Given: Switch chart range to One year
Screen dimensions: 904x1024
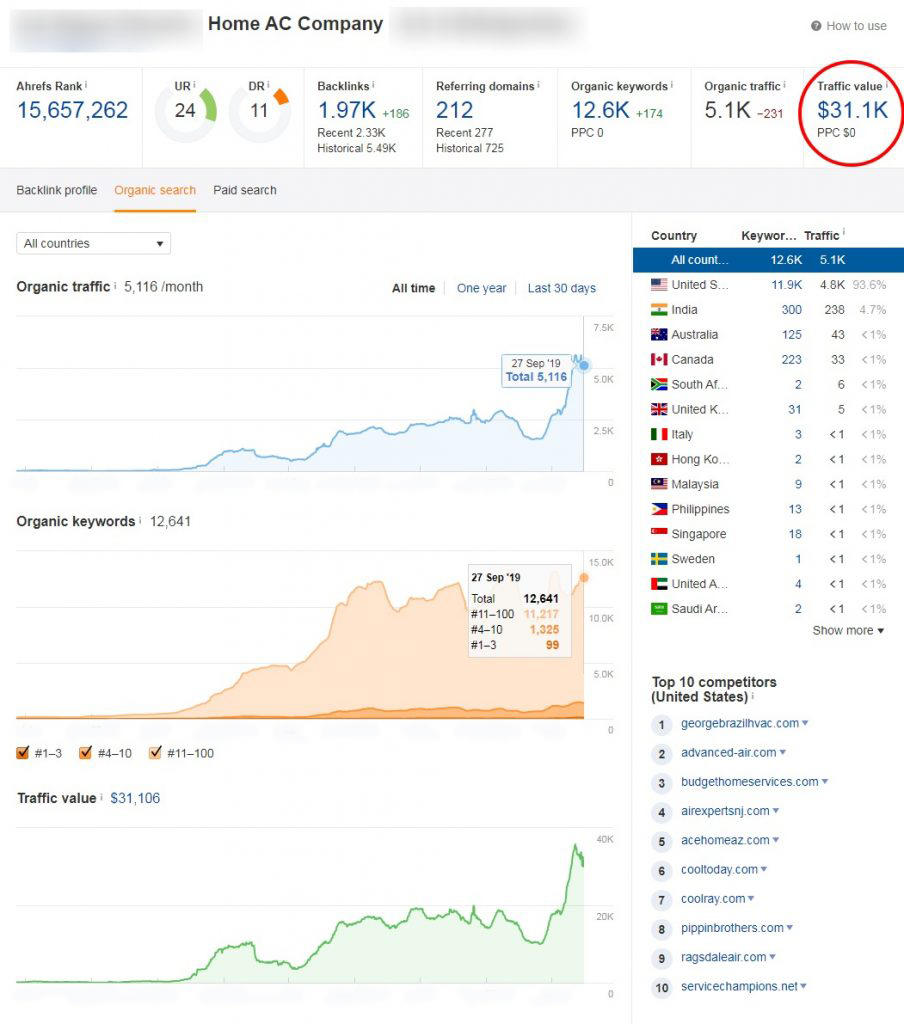Looking at the screenshot, I should (x=481, y=288).
